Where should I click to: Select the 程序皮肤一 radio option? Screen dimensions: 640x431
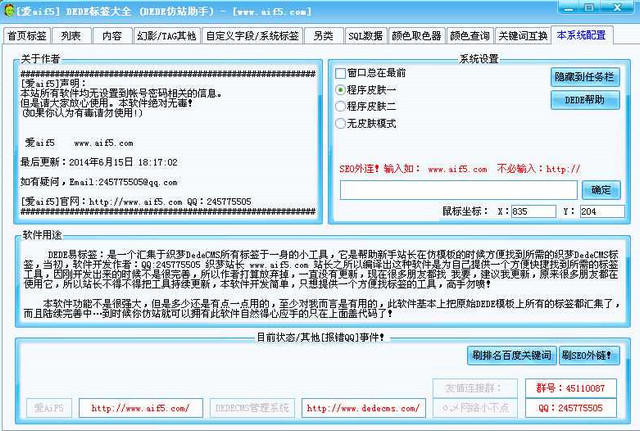pos(365,90)
